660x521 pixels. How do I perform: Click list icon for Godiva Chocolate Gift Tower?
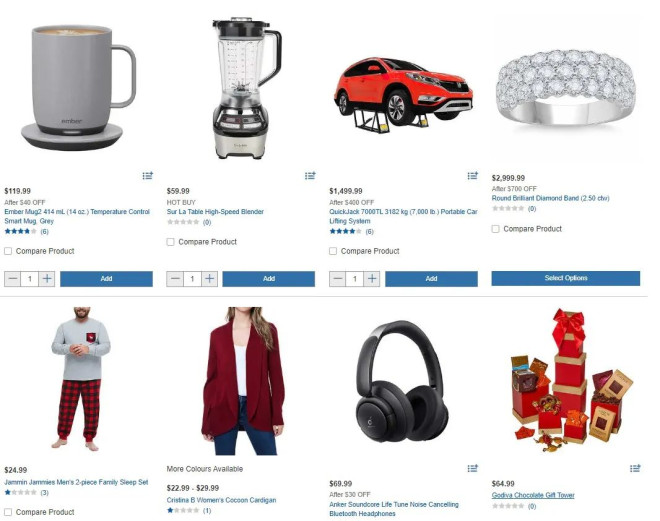click(x=635, y=468)
